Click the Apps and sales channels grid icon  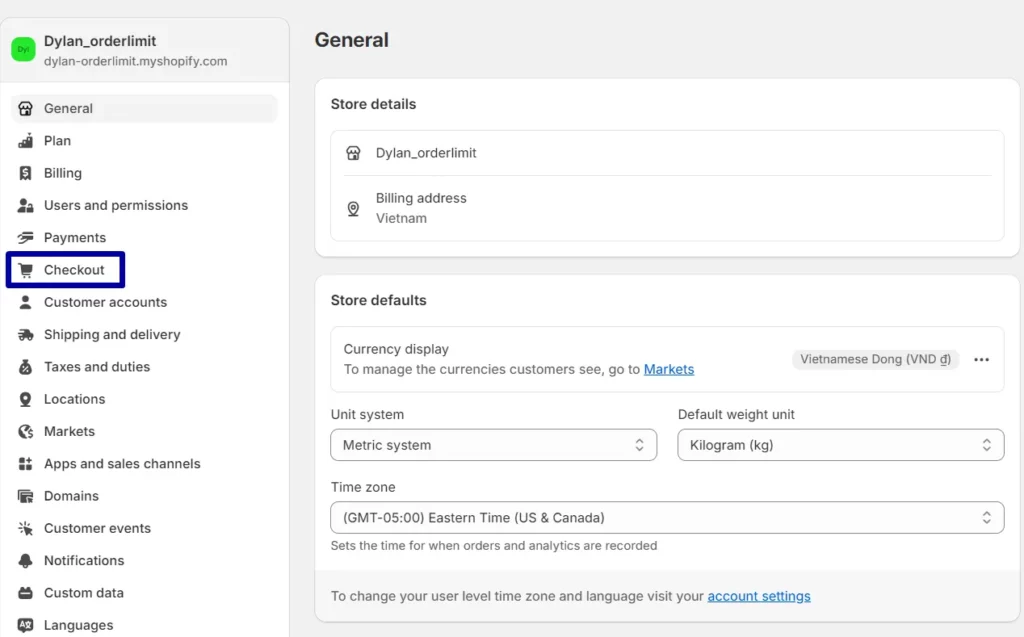25,464
